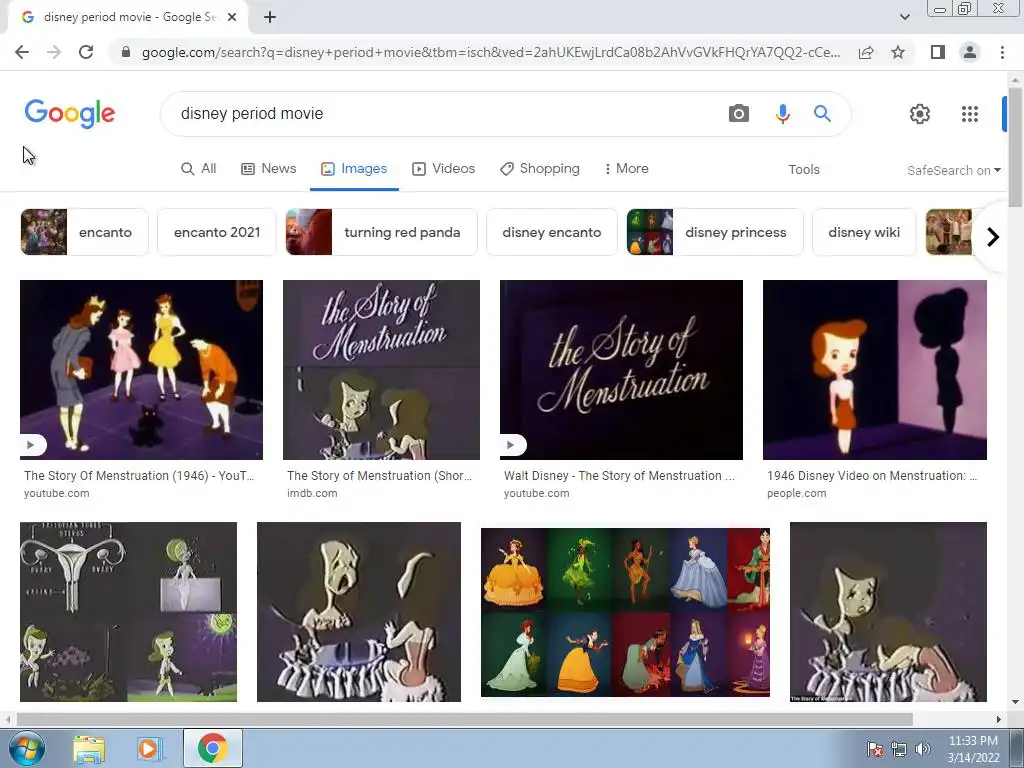
Task: View site security lock info
Action: (x=126, y=52)
